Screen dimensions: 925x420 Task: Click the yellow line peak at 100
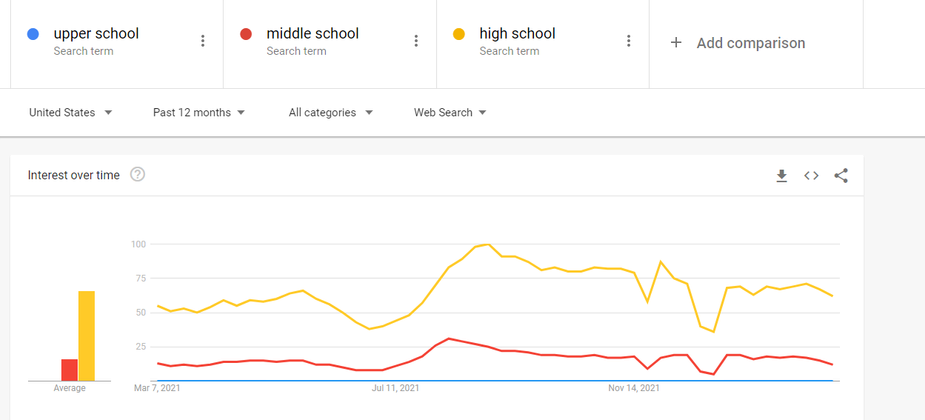488,244
